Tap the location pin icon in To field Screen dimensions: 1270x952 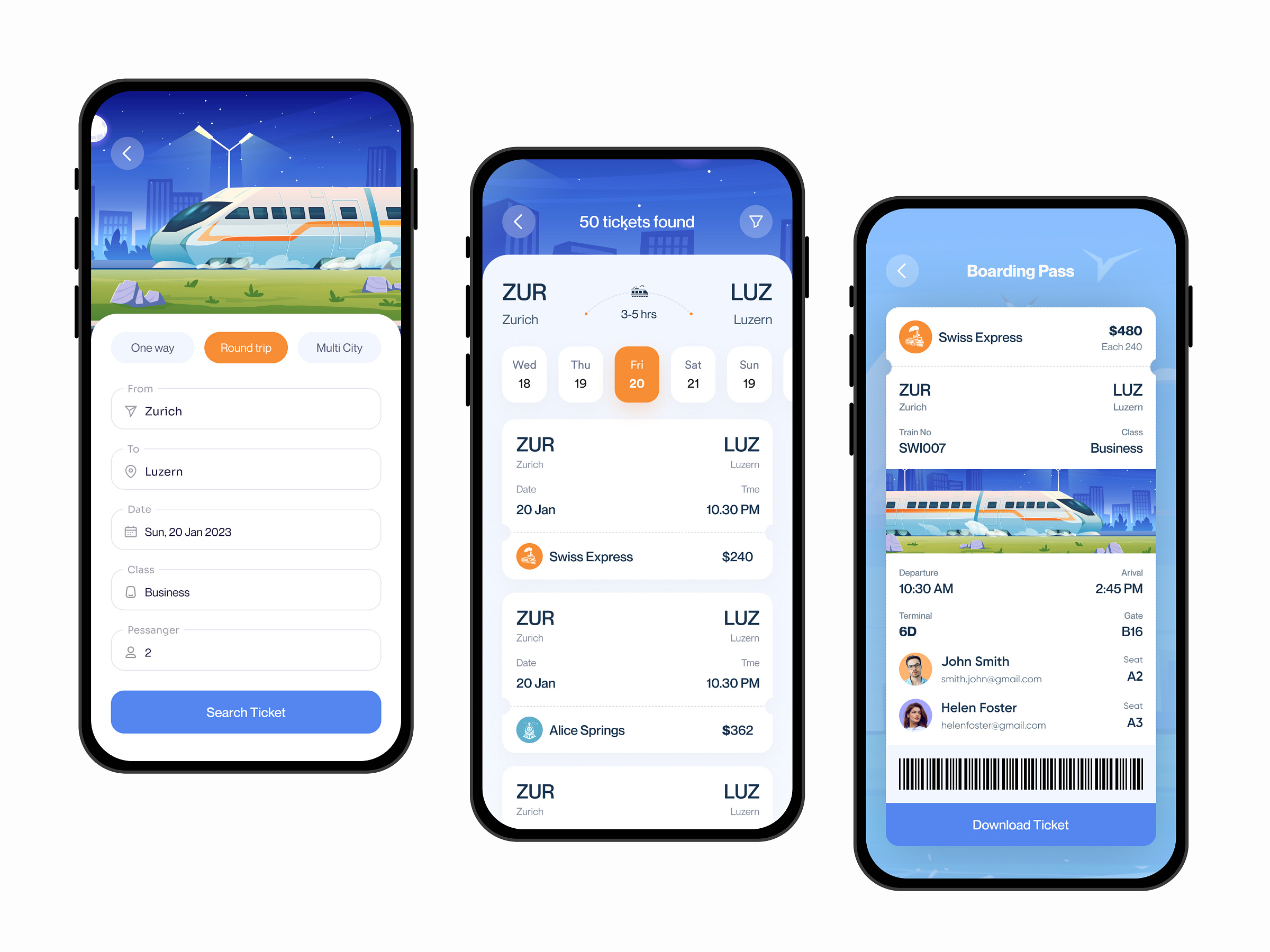(131, 471)
